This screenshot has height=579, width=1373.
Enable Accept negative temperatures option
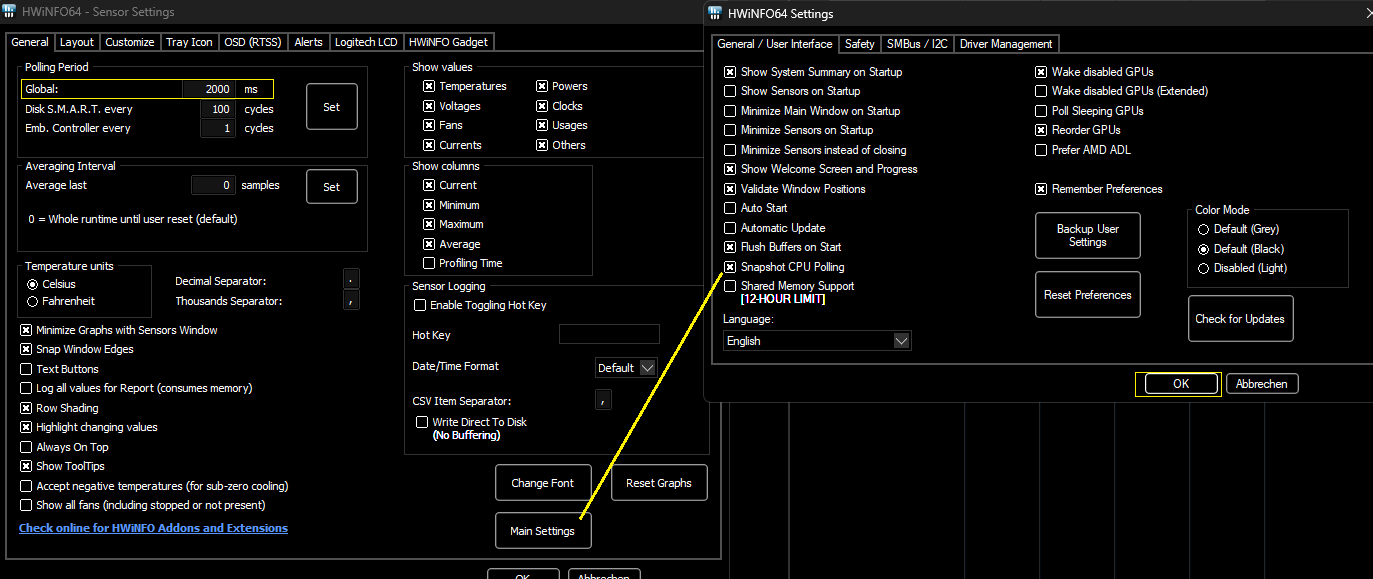pos(26,486)
